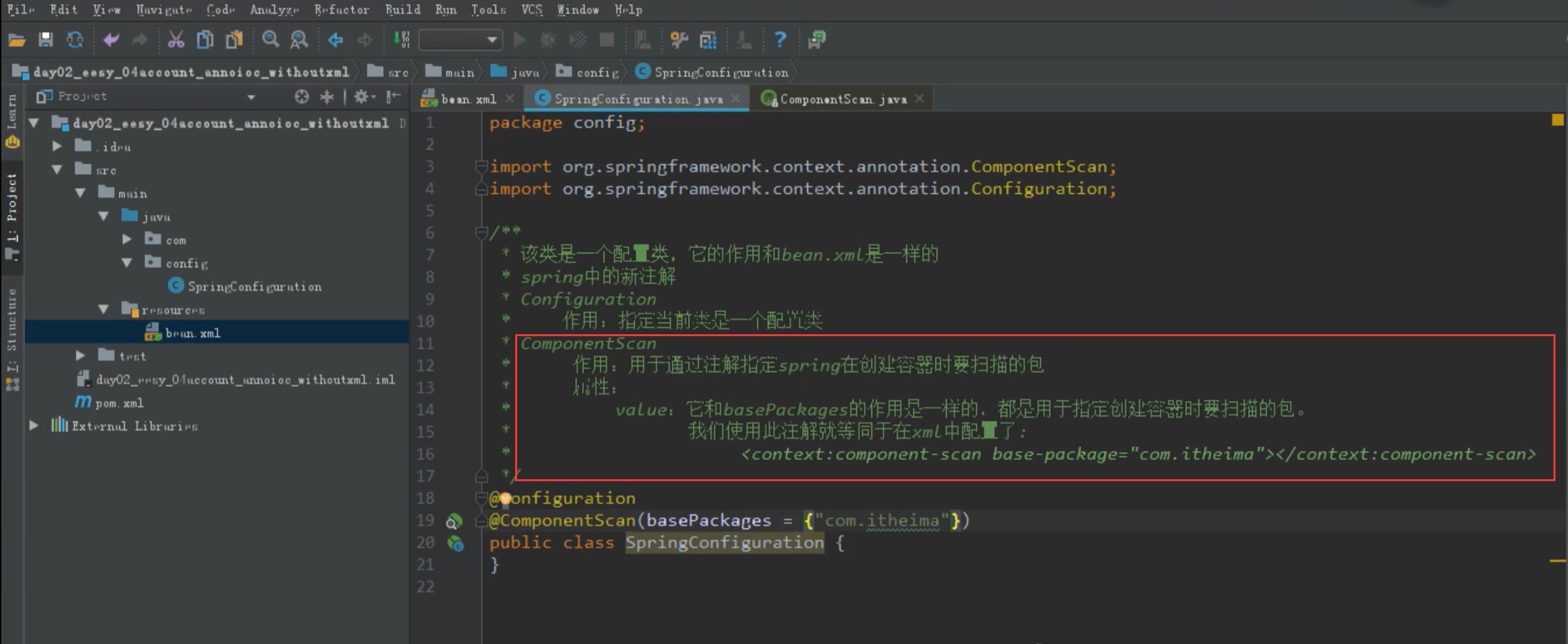The width and height of the screenshot is (1568, 644).
Task: Select the .iml file in project tree
Action: tap(236, 379)
